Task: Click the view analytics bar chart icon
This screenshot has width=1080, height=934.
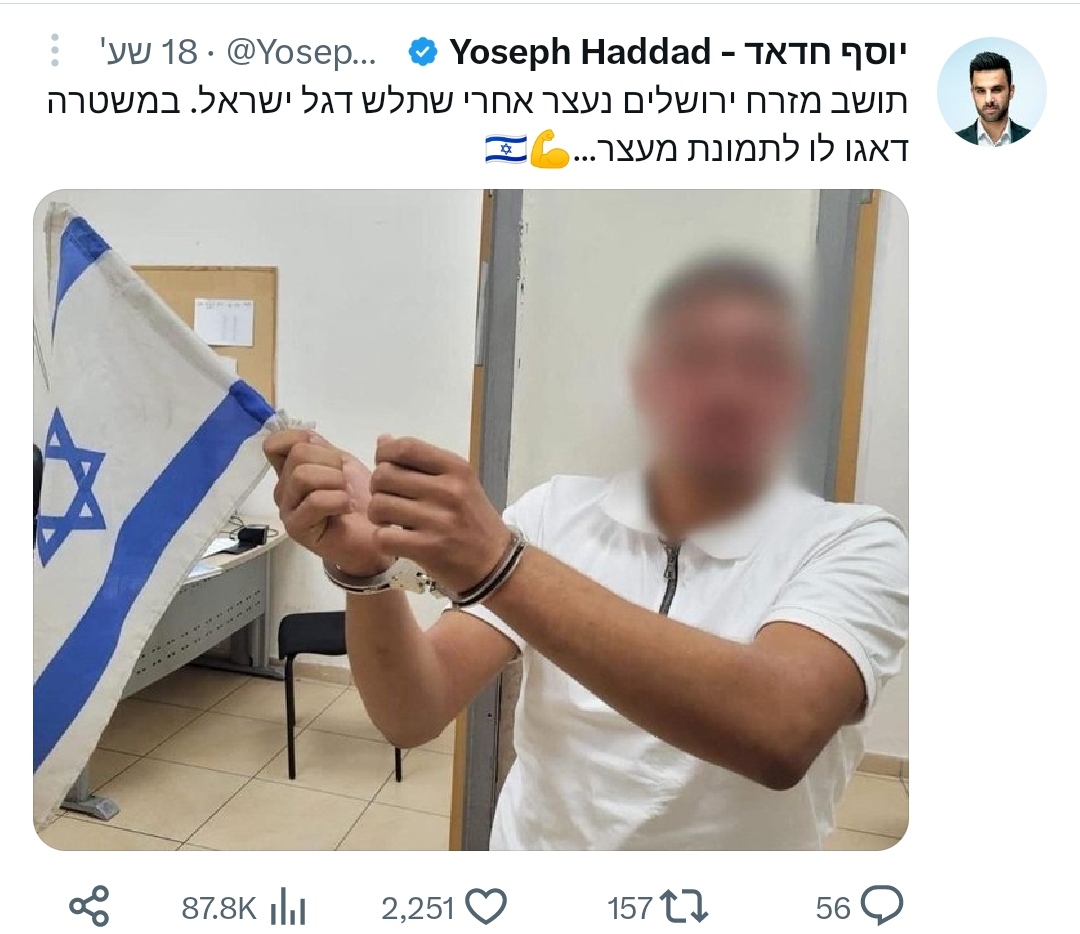Action: point(287,907)
